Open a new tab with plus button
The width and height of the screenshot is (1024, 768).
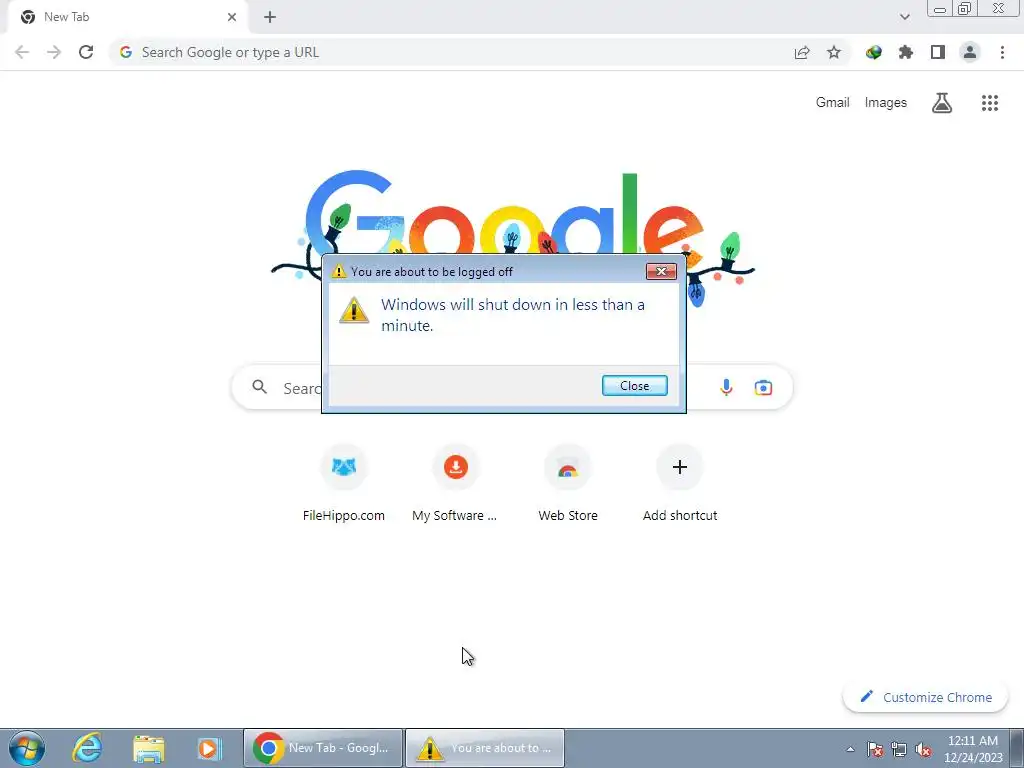point(270,17)
